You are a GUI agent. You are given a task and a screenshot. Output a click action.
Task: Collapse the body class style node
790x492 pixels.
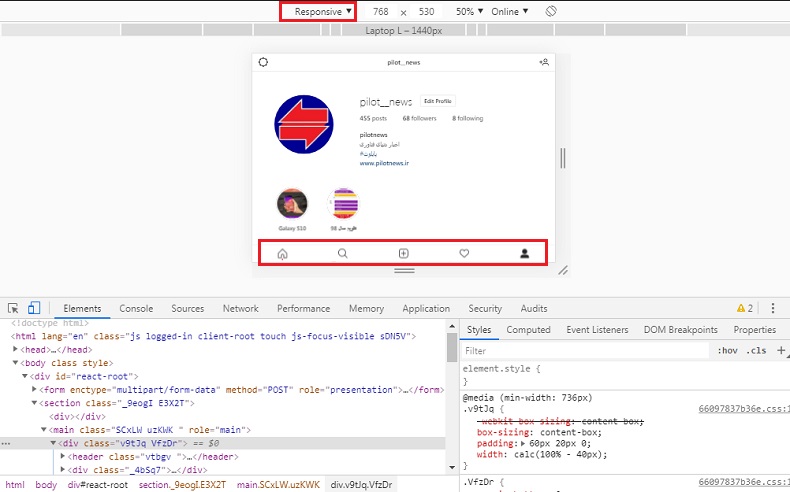pos(15,363)
